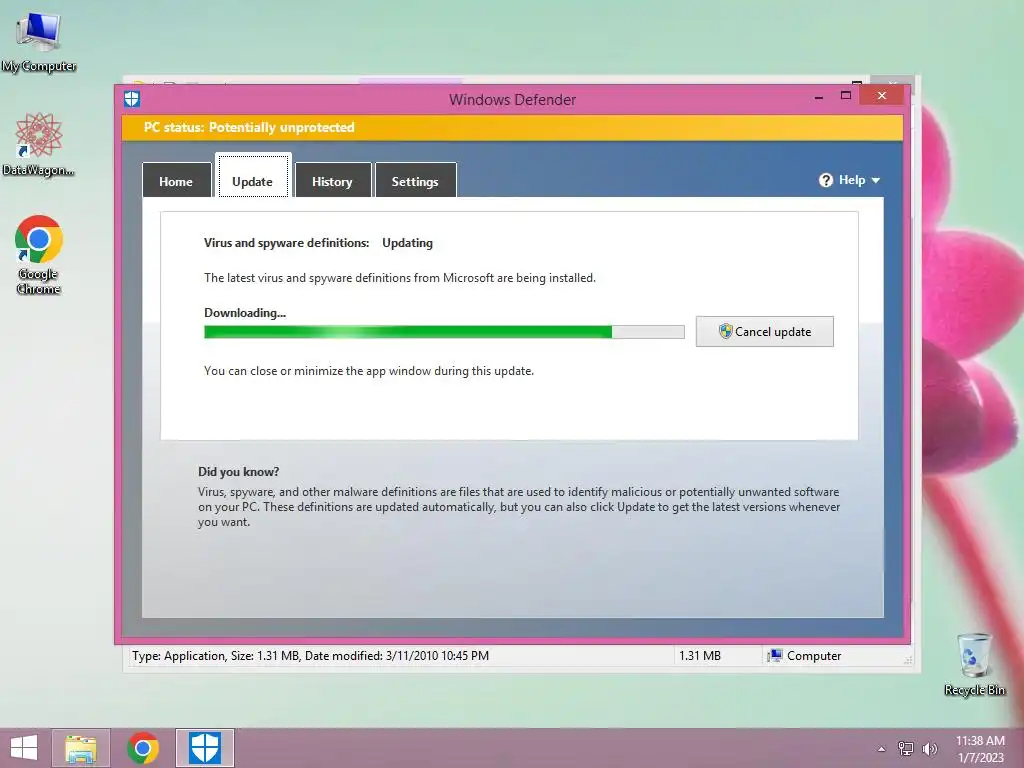
Task: Maximize the Windows Defender window
Action: pyautogui.click(x=846, y=96)
